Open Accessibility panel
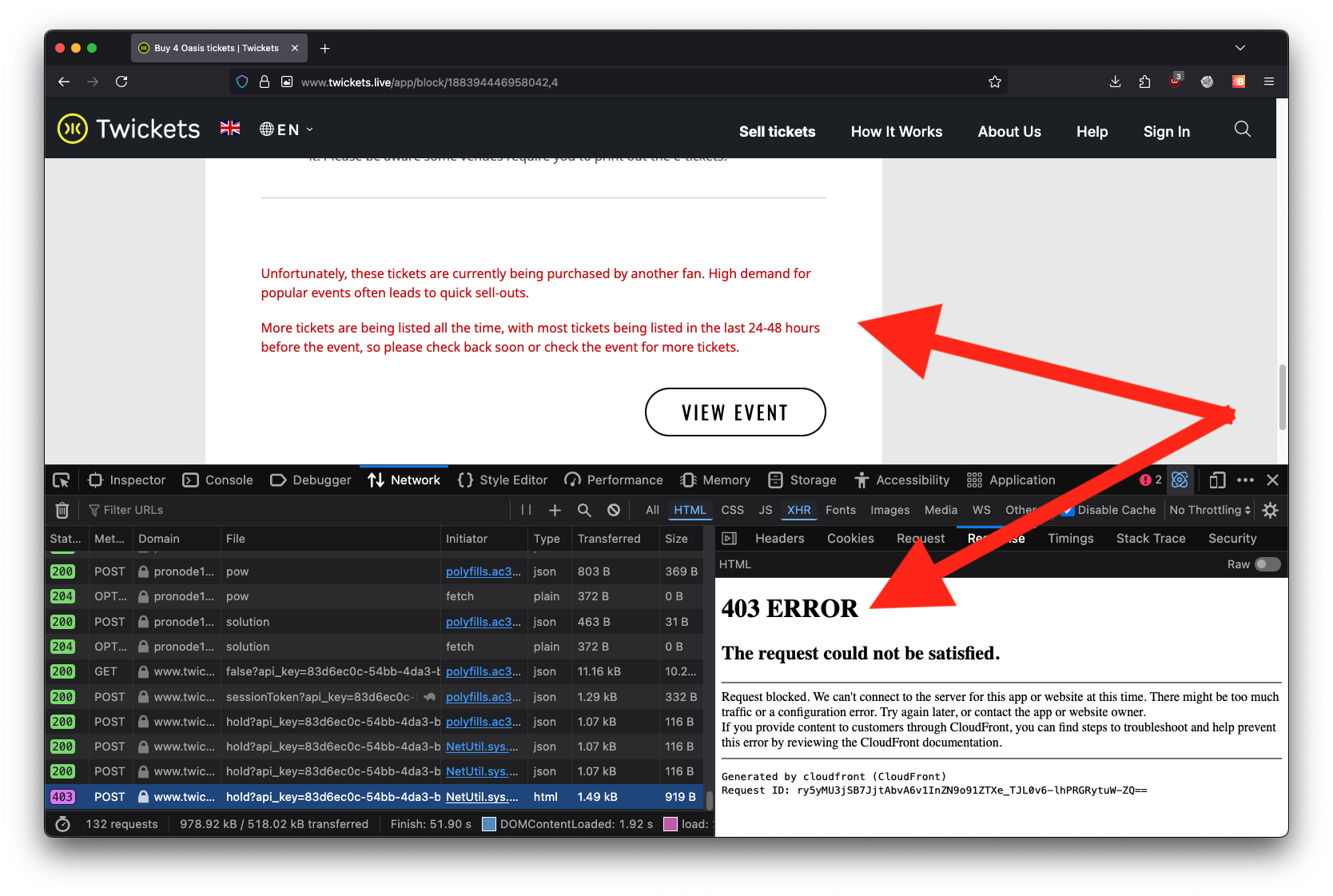The image size is (1333, 896). click(901, 480)
